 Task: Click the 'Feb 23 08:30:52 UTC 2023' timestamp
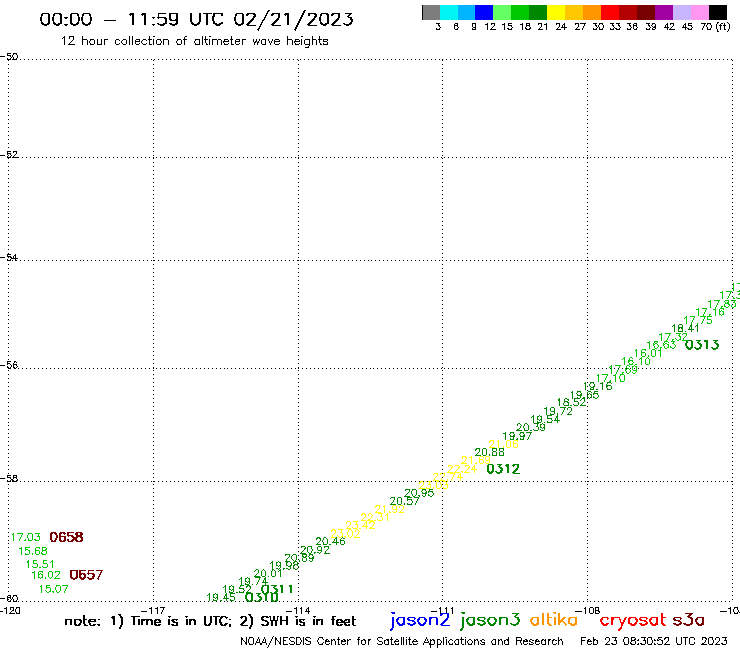[x=654, y=642]
